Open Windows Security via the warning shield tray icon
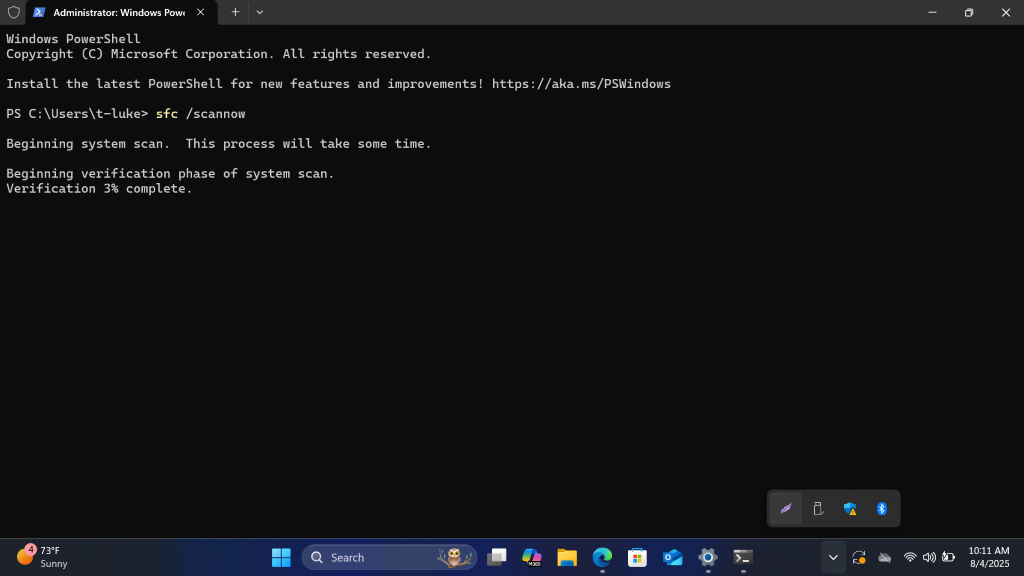The width and height of the screenshot is (1024, 576). [850, 508]
